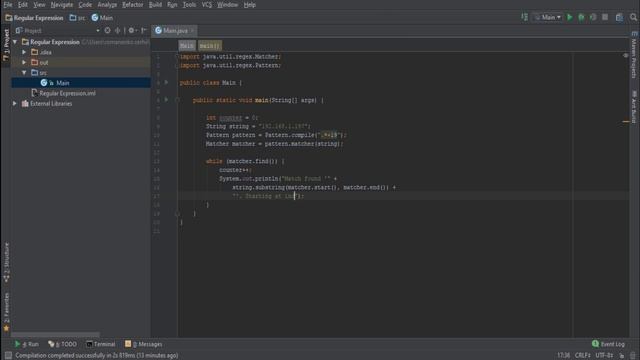The image size is (640, 360).
Task: Open Event Log in status bar
Action: (608, 344)
